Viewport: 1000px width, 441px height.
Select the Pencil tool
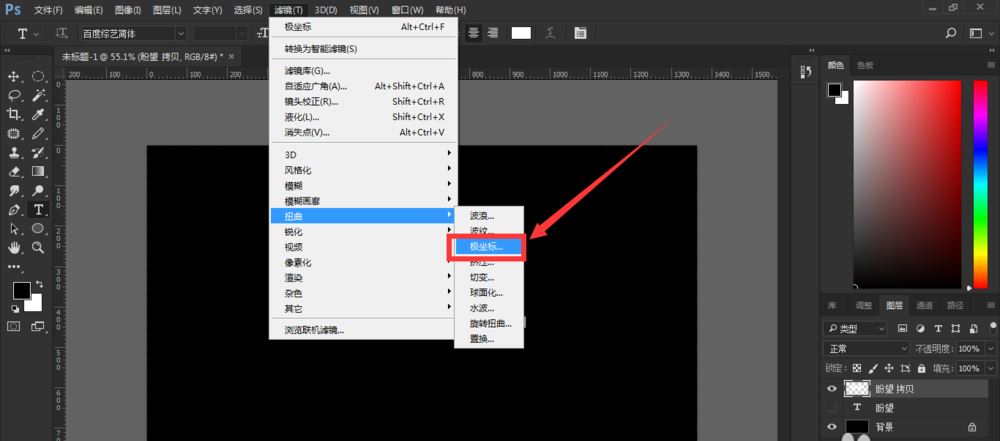[38, 133]
